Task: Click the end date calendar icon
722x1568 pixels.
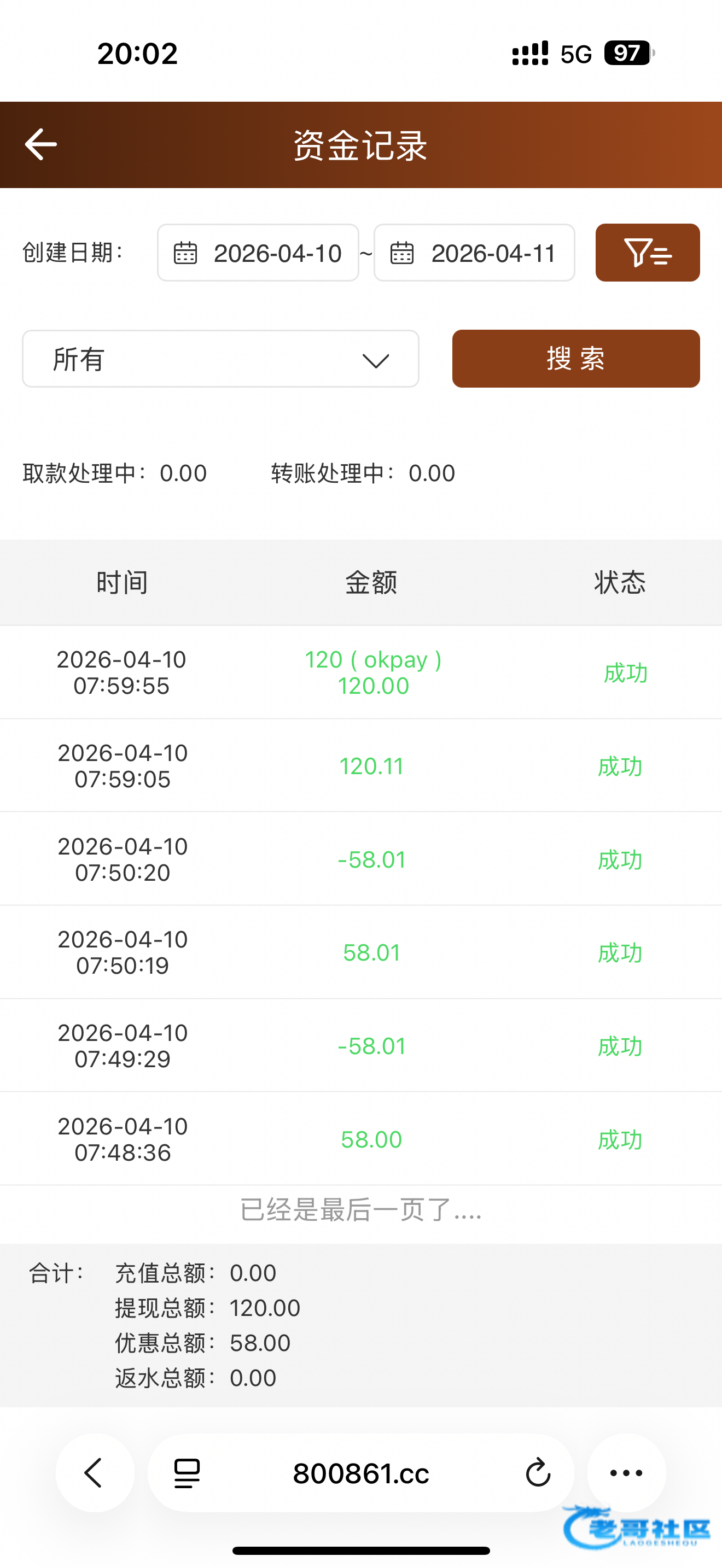Action: tap(402, 253)
